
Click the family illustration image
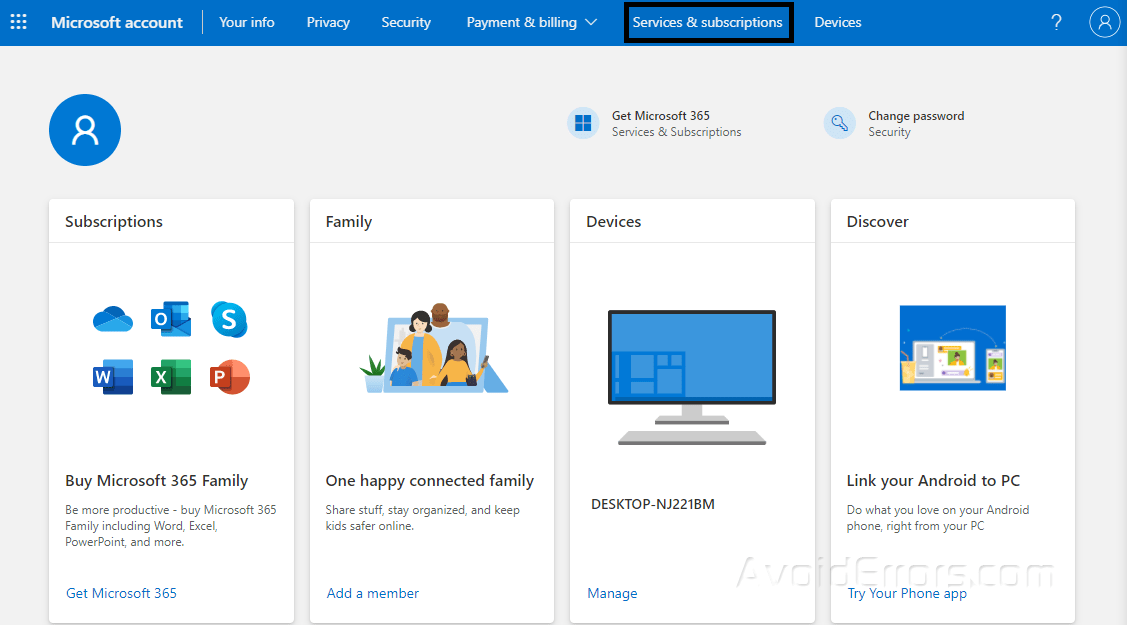coord(434,348)
